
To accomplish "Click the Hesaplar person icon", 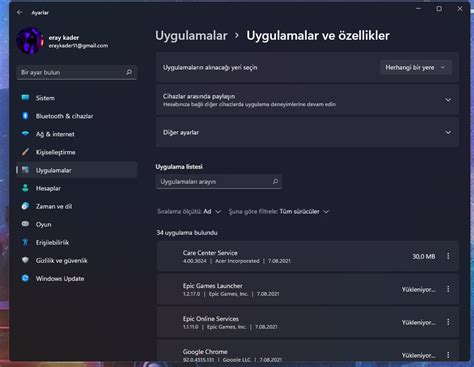I will pyautogui.click(x=25, y=188).
